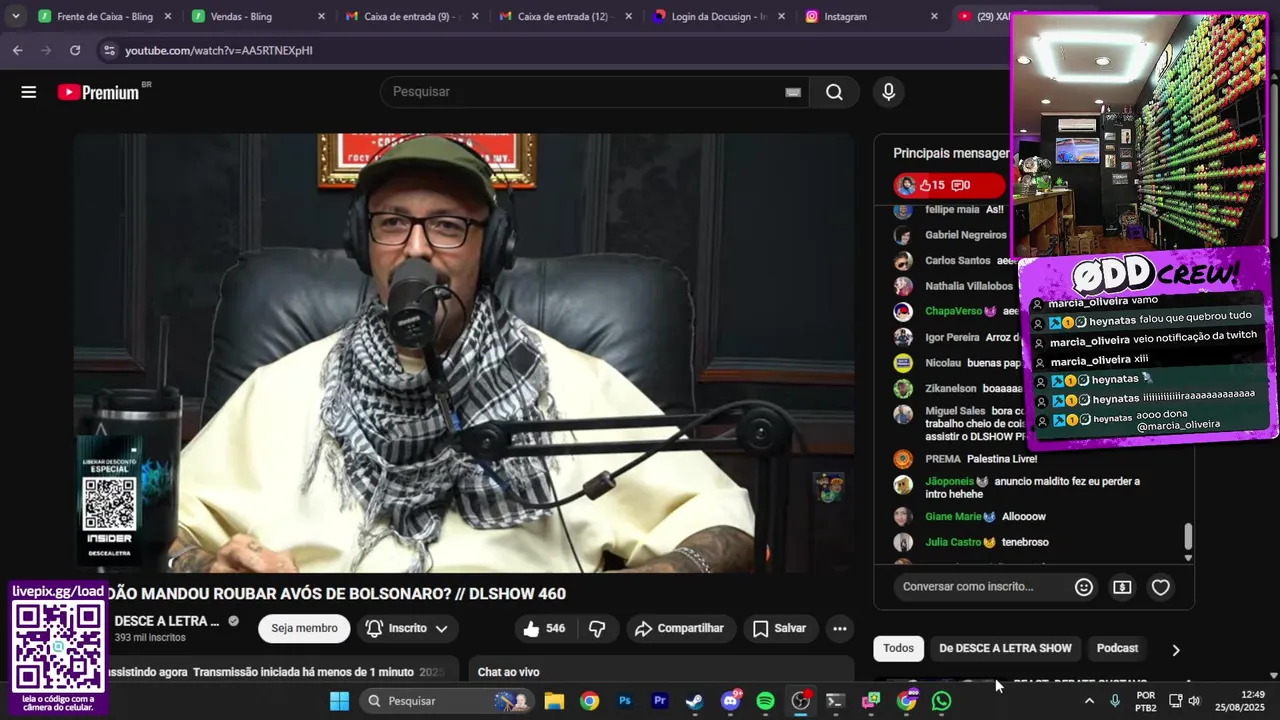The image size is (1280, 720).
Task: Go back with the browser back arrow
Action: [x=18, y=50]
